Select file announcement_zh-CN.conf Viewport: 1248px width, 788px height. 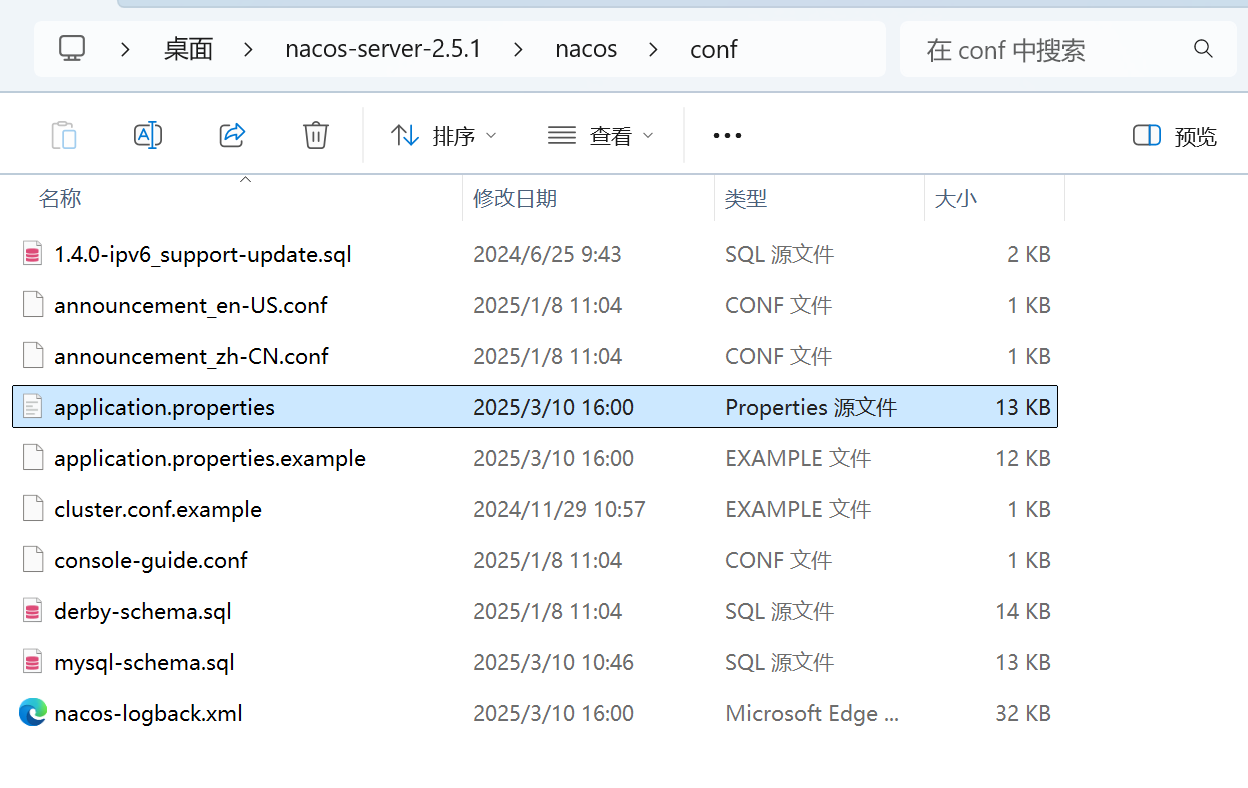(191, 356)
